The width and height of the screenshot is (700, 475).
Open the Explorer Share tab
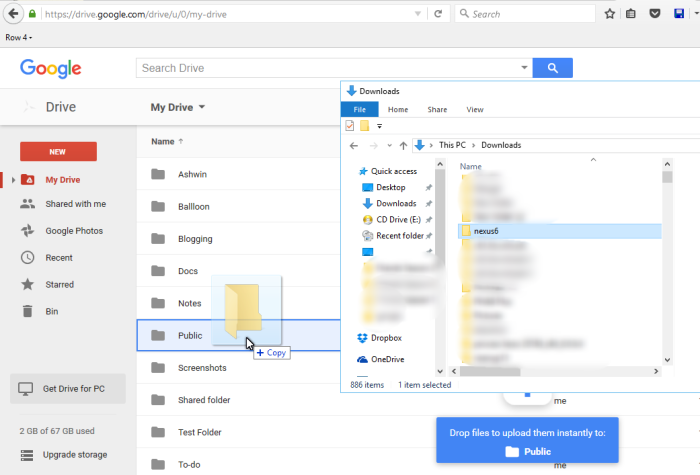tap(437, 109)
